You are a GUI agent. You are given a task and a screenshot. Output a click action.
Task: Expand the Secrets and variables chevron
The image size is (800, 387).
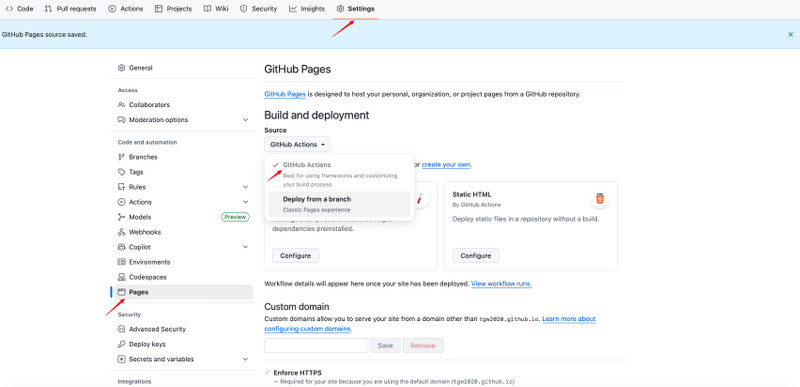[x=245, y=359]
